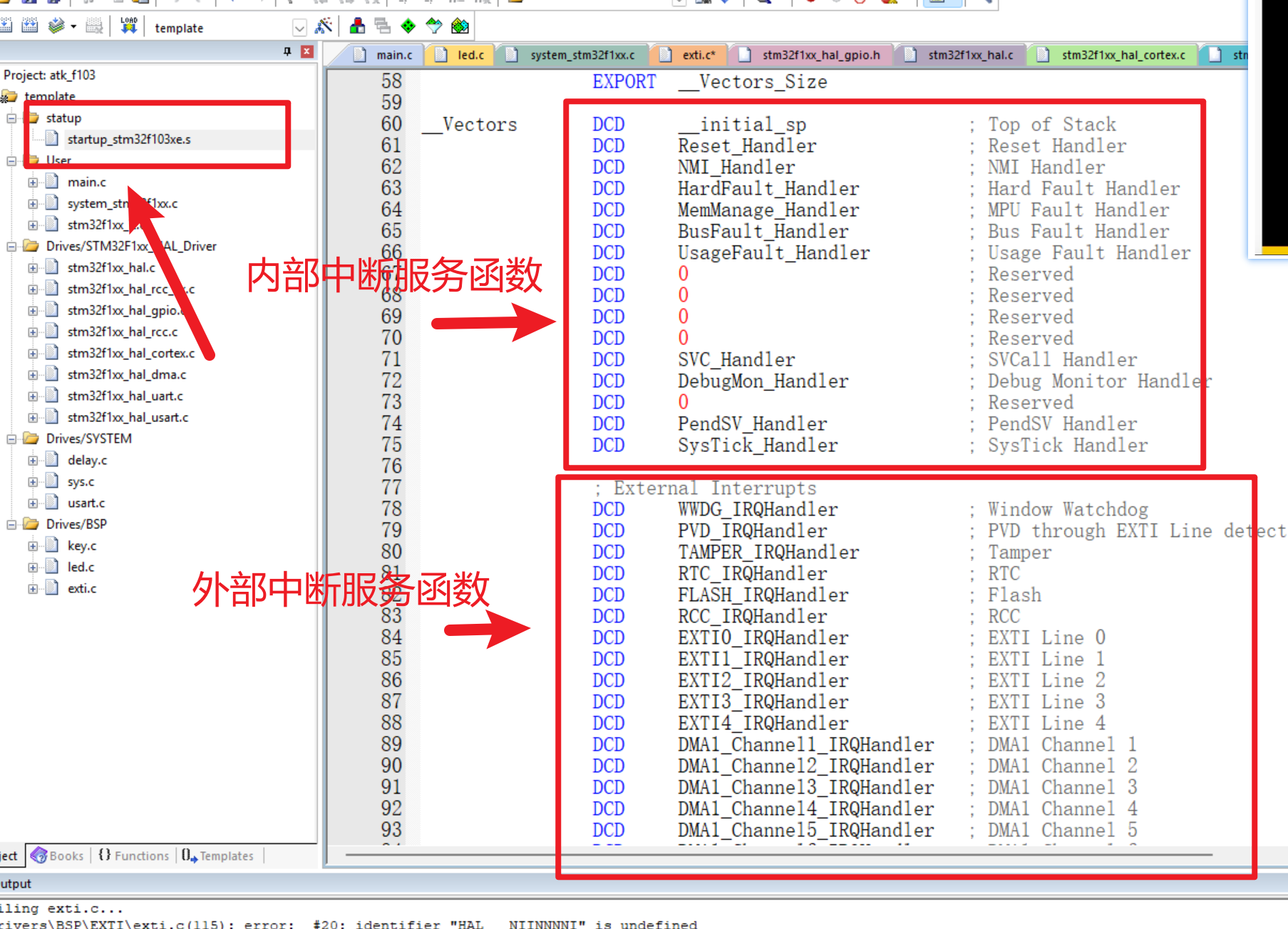Image resolution: width=1288 pixels, height=929 pixels.
Task: Select sys.c in project tree
Action: [81, 481]
